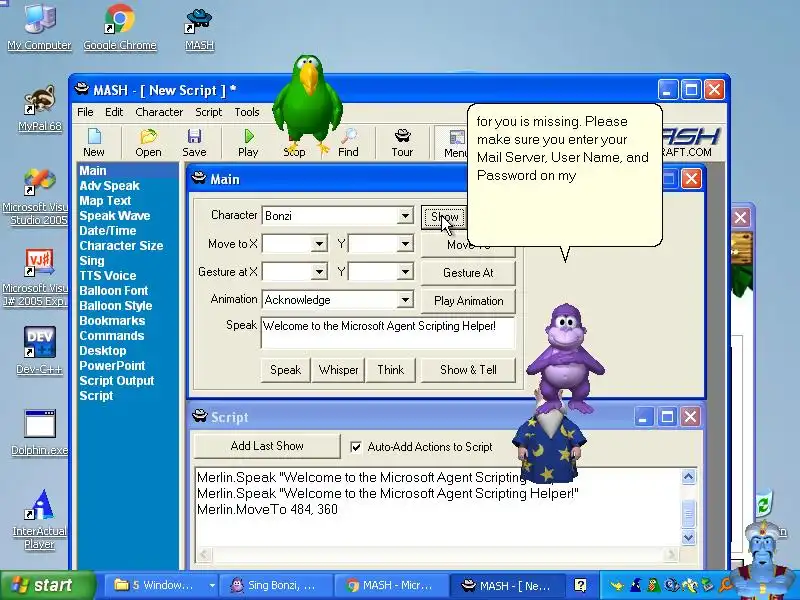The width and height of the screenshot is (800, 600).
Task: Open InterActual Player desktop shortcut
Action: coord(39,519)
